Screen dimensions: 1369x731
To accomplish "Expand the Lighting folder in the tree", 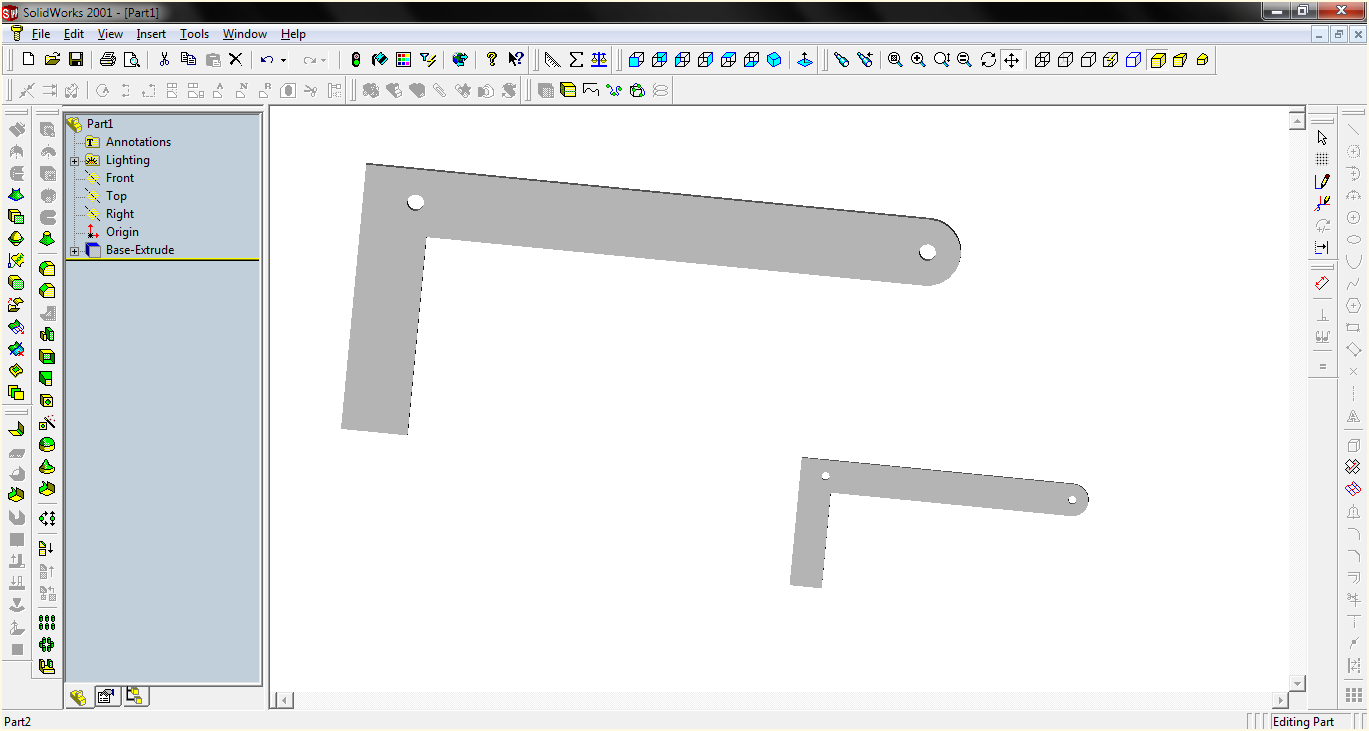I will pos(74,160).
